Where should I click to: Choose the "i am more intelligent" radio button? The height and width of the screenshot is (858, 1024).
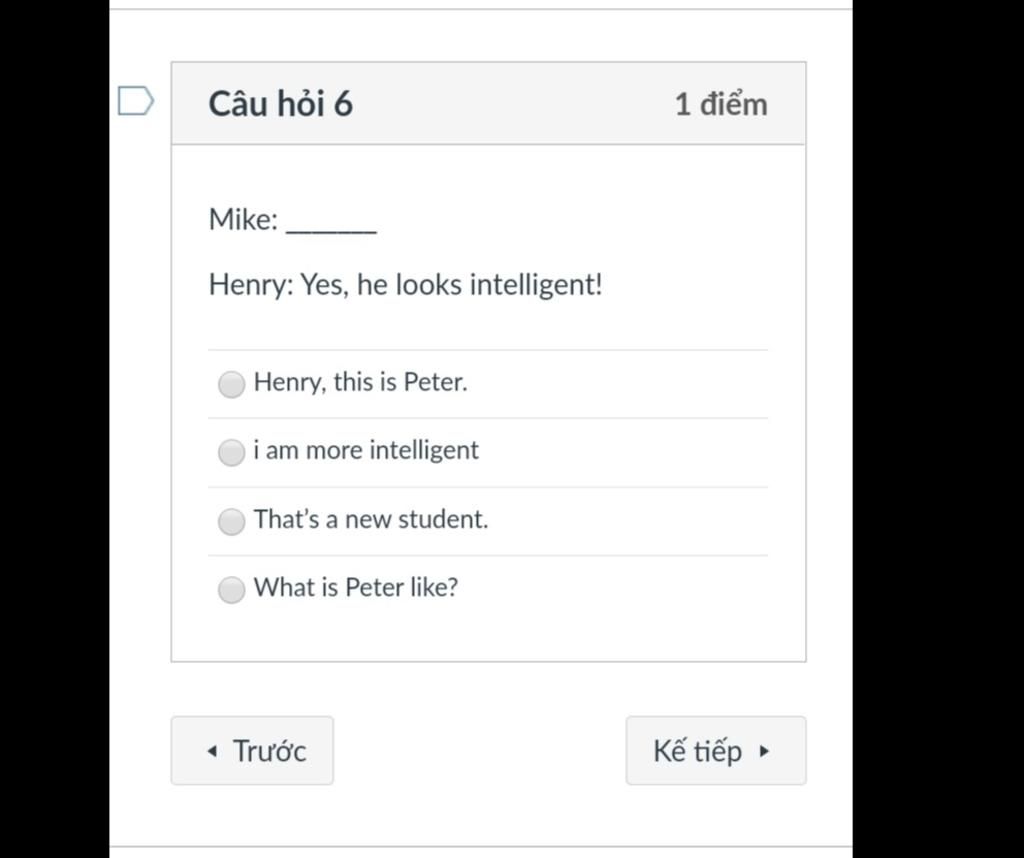point(231,453)
